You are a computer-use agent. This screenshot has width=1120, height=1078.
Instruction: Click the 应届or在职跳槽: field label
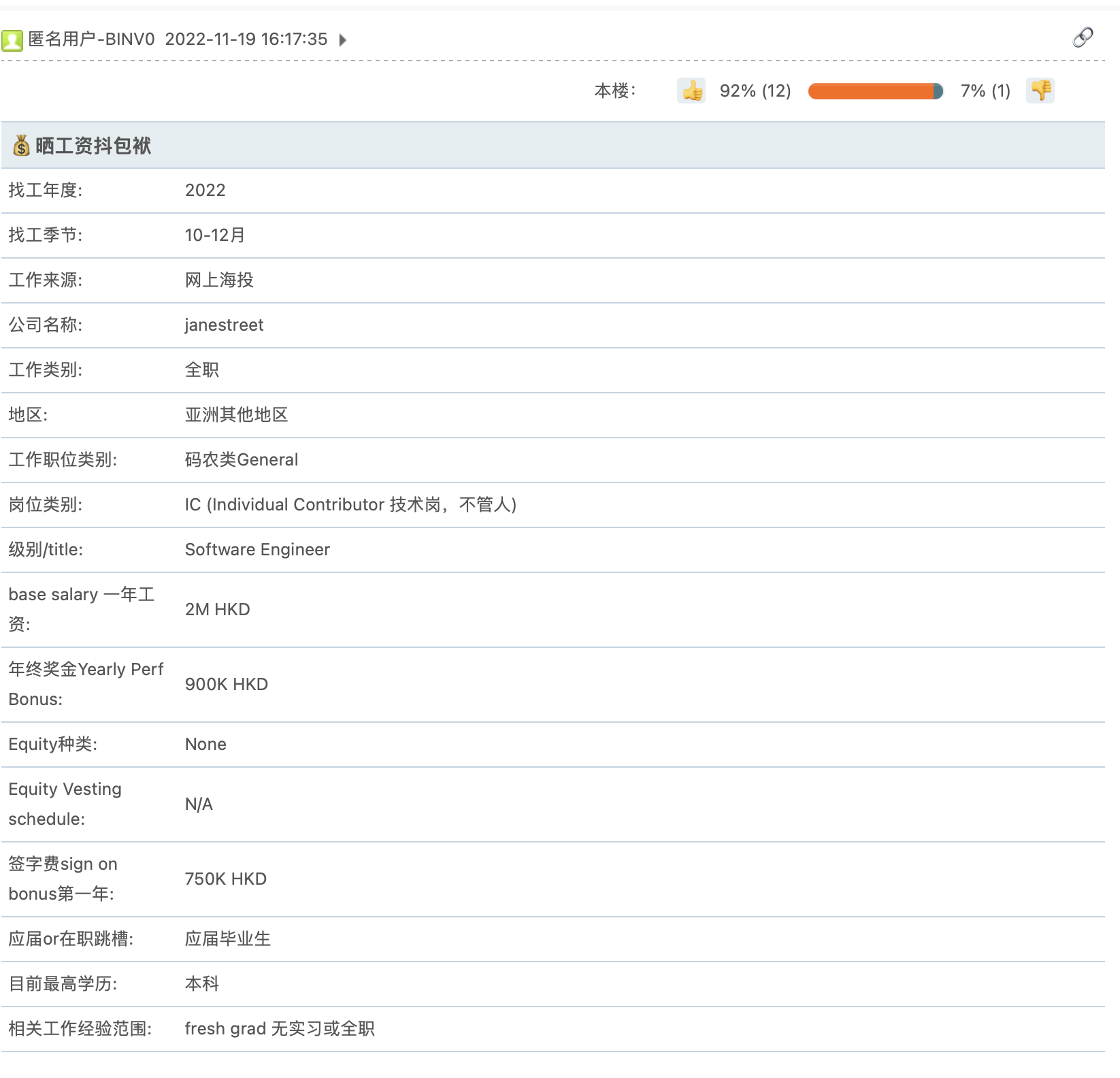coord(71,938)
